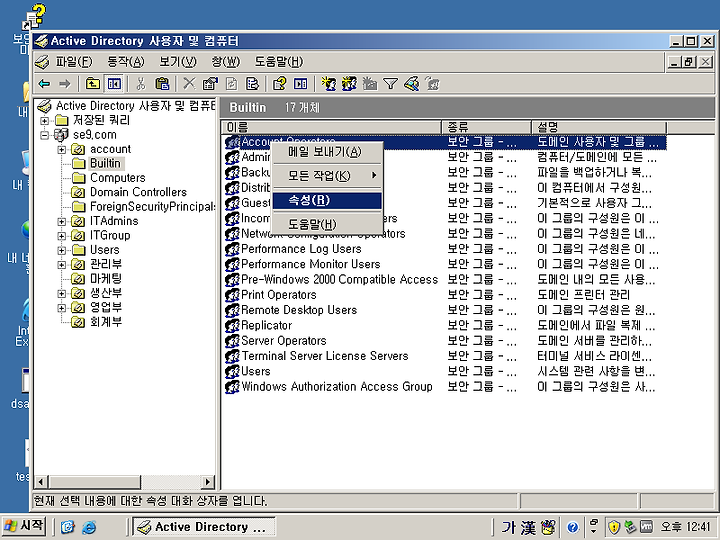
Task: Expand the 관리부 tree node
Action: pos(62,264)
